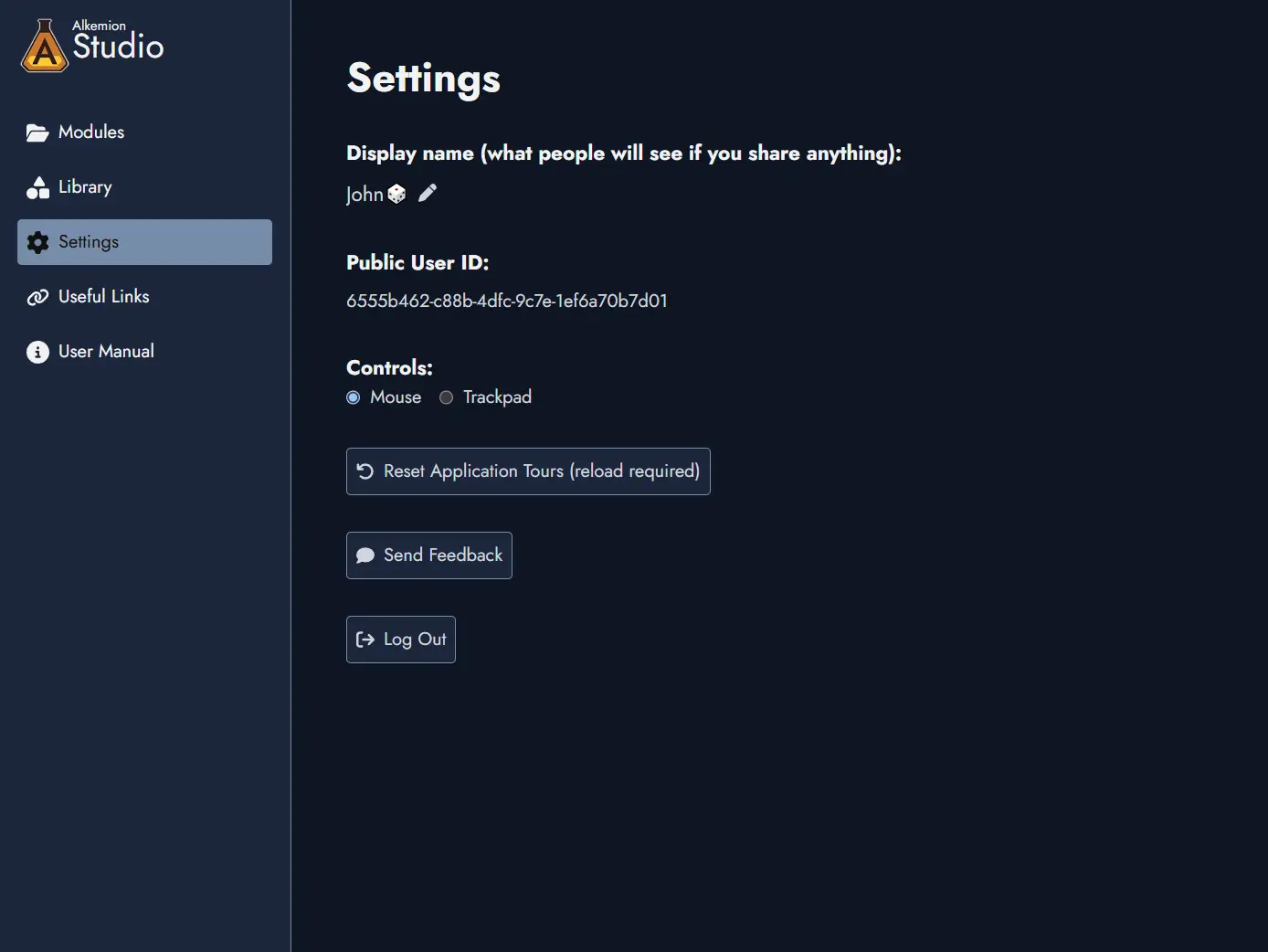Click the pencil icon to edit display name

(x=427, y=193)
